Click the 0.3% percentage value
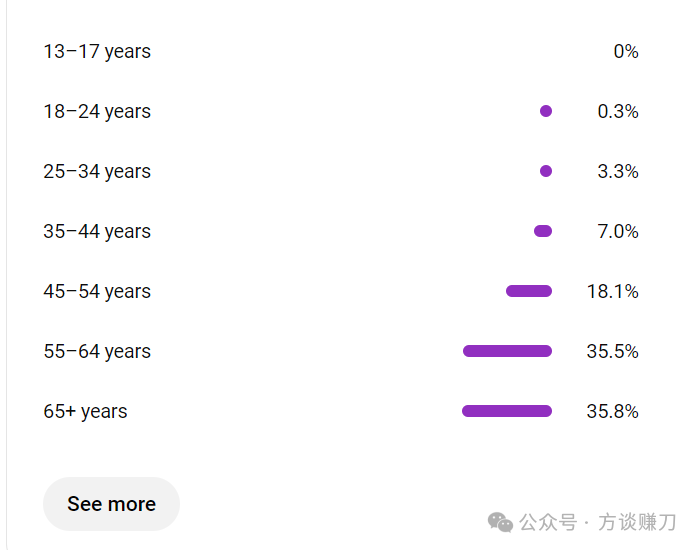Image resolution: width=699 pixels, height=550 pixels. [x=618, y=112]
